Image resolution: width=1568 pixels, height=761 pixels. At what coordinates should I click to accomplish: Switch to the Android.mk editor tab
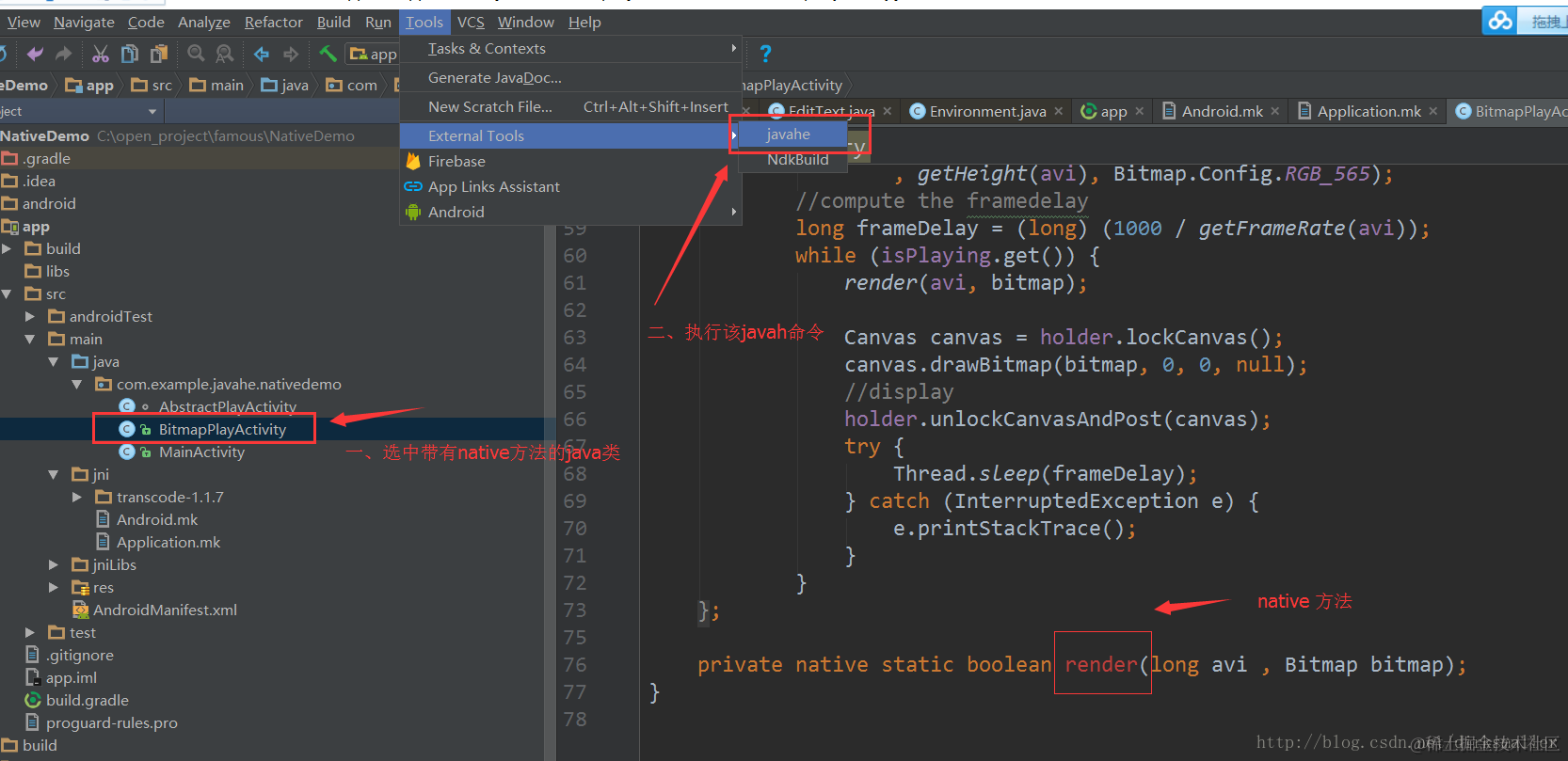tap(1223, 111)
